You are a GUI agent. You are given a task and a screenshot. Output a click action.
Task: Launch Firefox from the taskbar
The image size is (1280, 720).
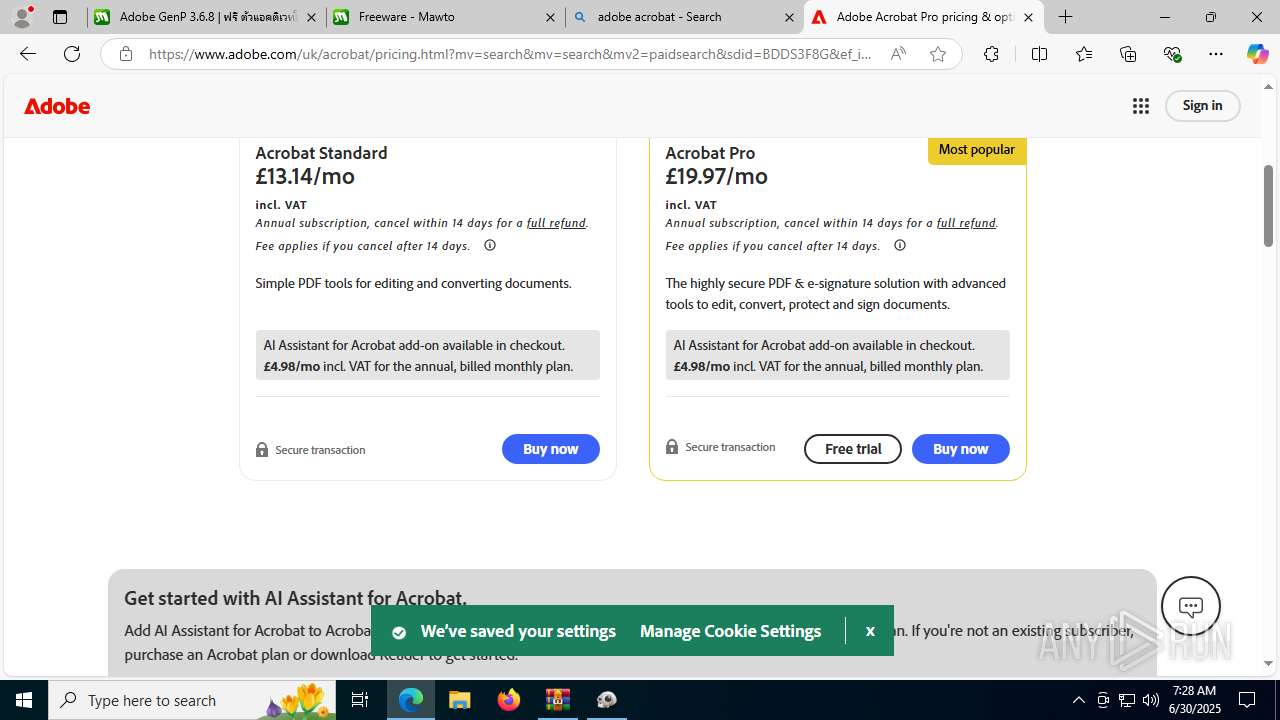point(509,700)
